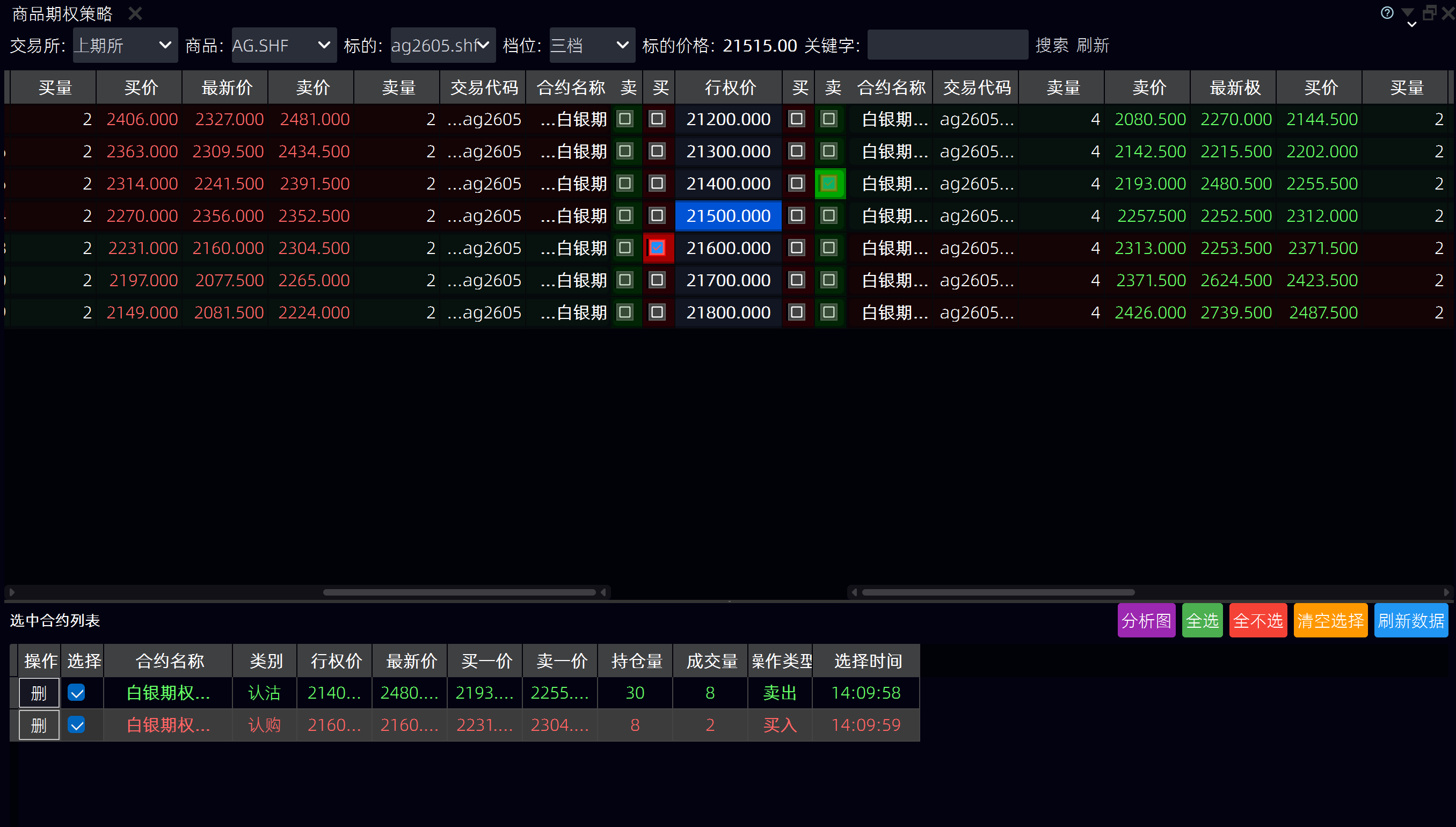The height and width of the screenshot is (827, 1456).
Task: Uncheck the 认沽 row selection checkbox
Action: 76,693
